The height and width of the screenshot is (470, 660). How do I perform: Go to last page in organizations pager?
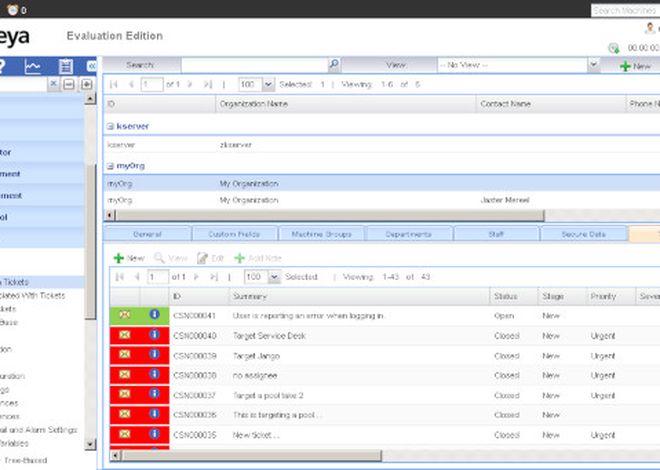(207, 84)
